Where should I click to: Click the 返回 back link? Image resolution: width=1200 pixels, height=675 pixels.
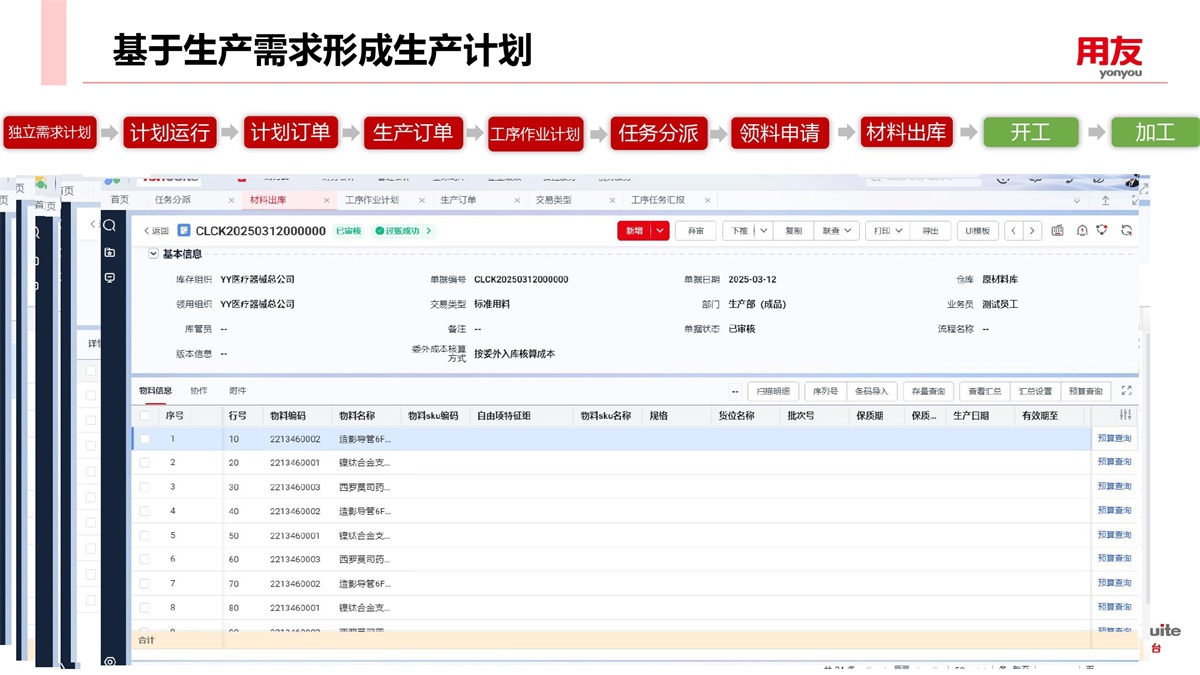click(x=156, y=230)
